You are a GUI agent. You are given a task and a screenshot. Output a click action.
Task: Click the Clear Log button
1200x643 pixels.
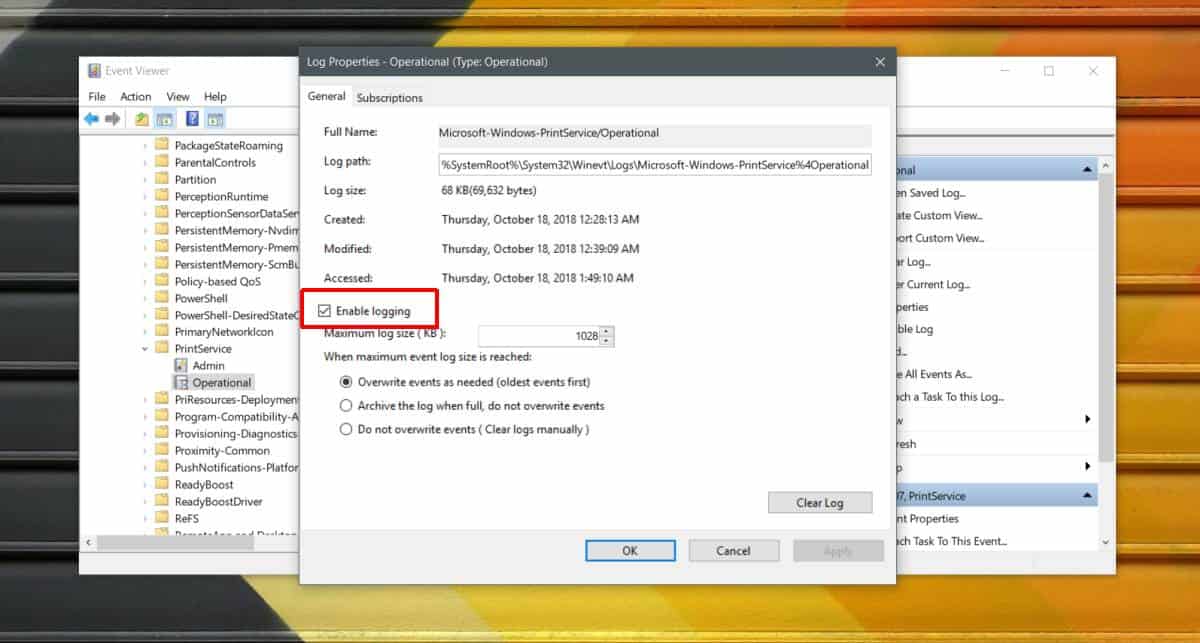pyautogui.click(x=820, y=503)
